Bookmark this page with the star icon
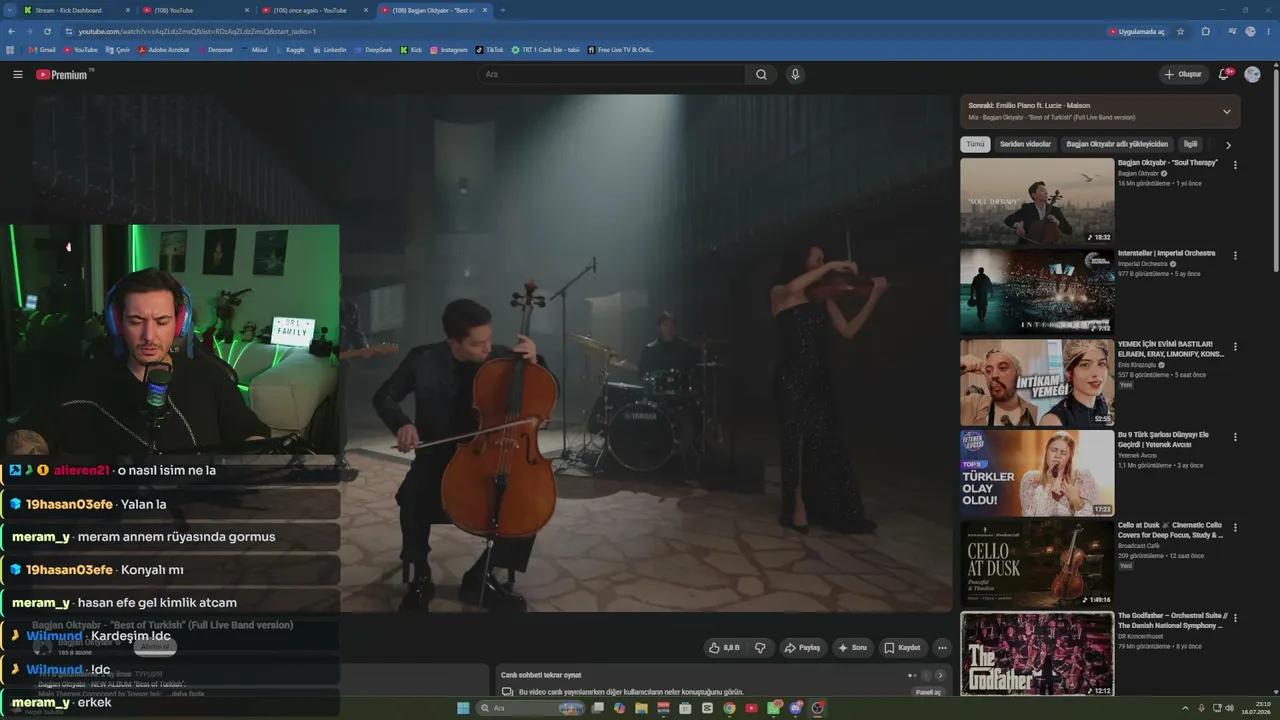1280x720 pixels. click(x=1180, y=31)
